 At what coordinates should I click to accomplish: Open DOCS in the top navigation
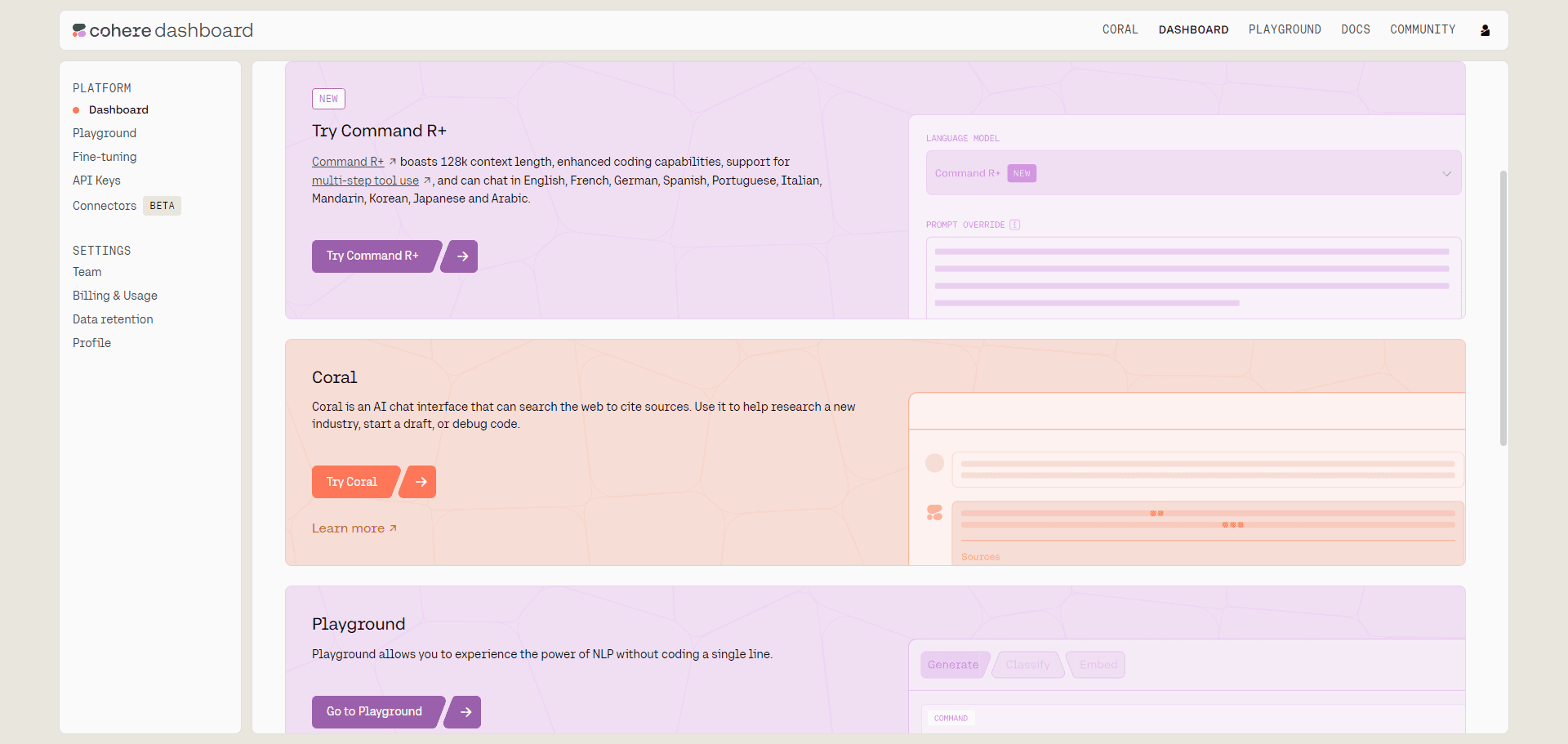click(1355, 29)
